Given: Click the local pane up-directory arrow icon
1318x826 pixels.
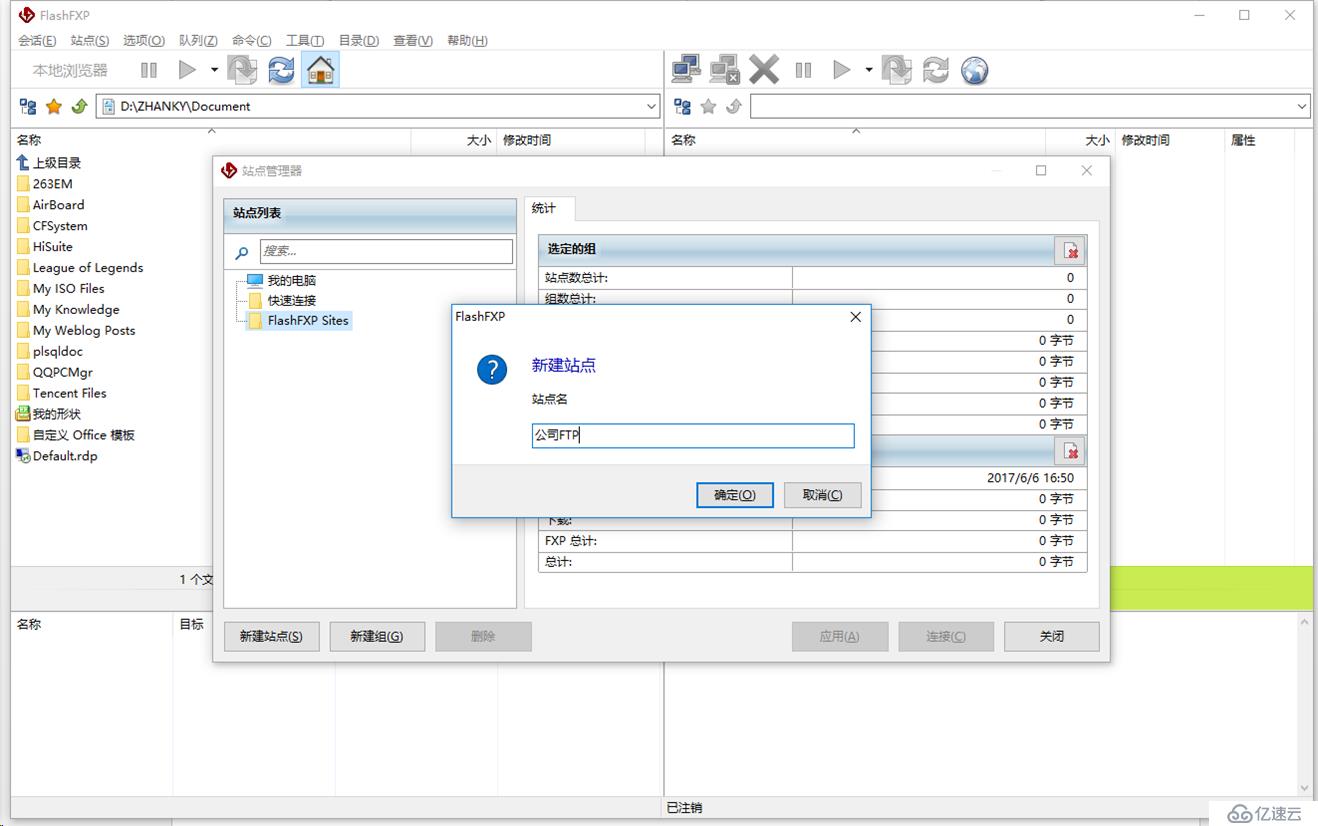Looking at the screenshot, I should click(x=79, y=106).
